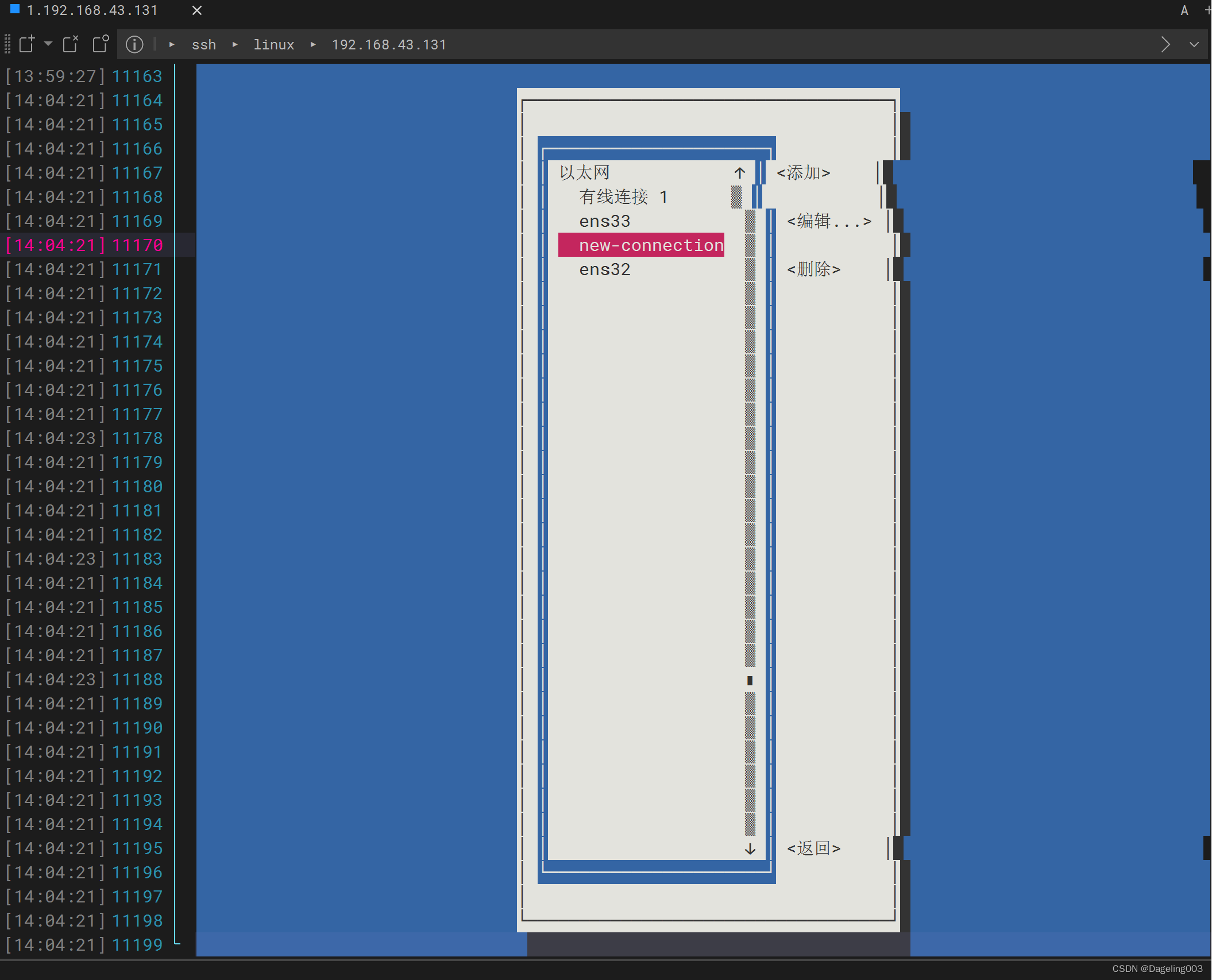Select the 192.168.43.131 breadcrumb
The width and height of the screenshot is (1212, 980).
tap(389, 45)
